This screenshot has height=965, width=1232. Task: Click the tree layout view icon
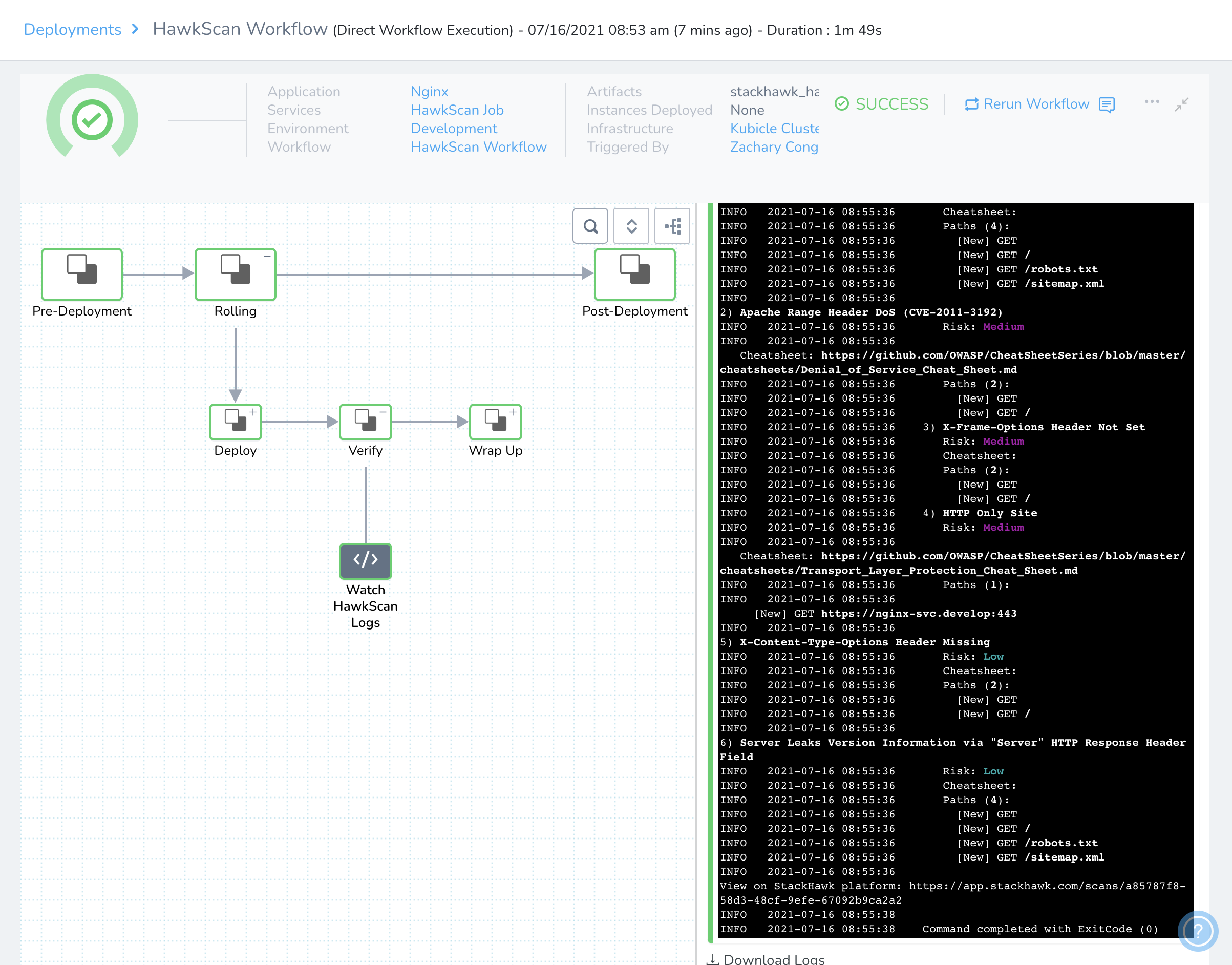pos(672,226)
